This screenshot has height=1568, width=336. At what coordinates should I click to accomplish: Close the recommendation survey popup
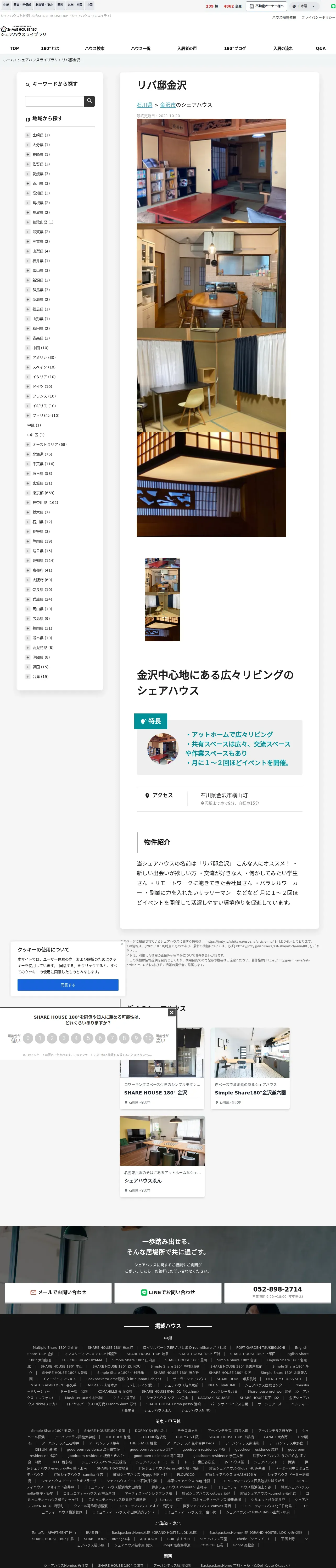click(171, 1012)
